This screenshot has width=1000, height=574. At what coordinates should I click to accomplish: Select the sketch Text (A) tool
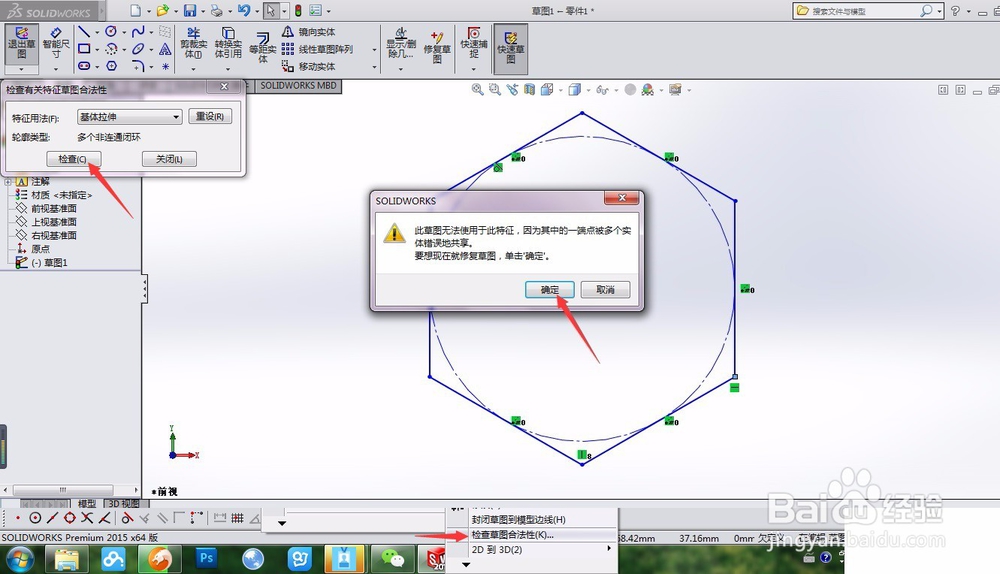(x=165, y=49)
